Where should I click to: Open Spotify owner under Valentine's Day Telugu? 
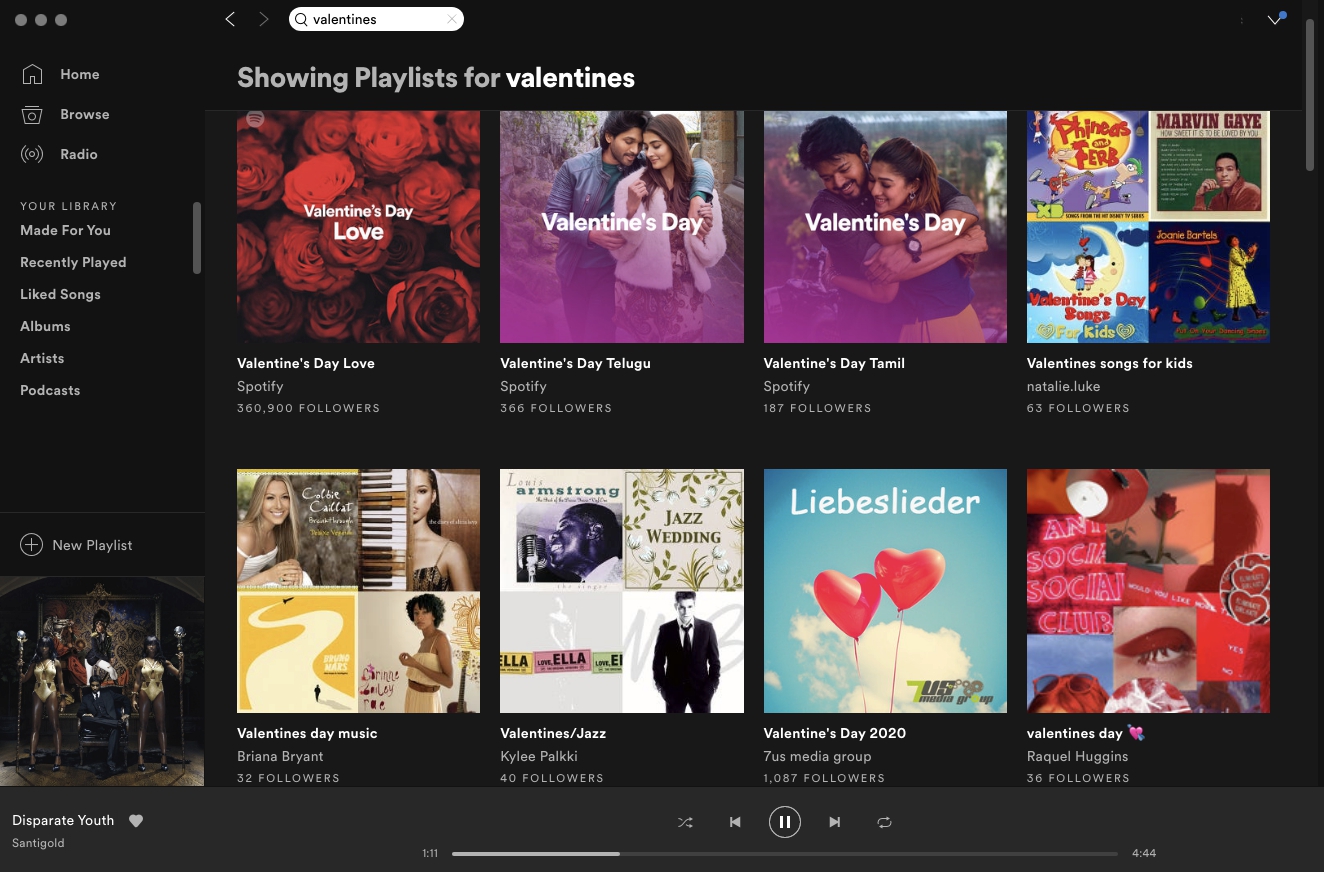coord(523,386)
